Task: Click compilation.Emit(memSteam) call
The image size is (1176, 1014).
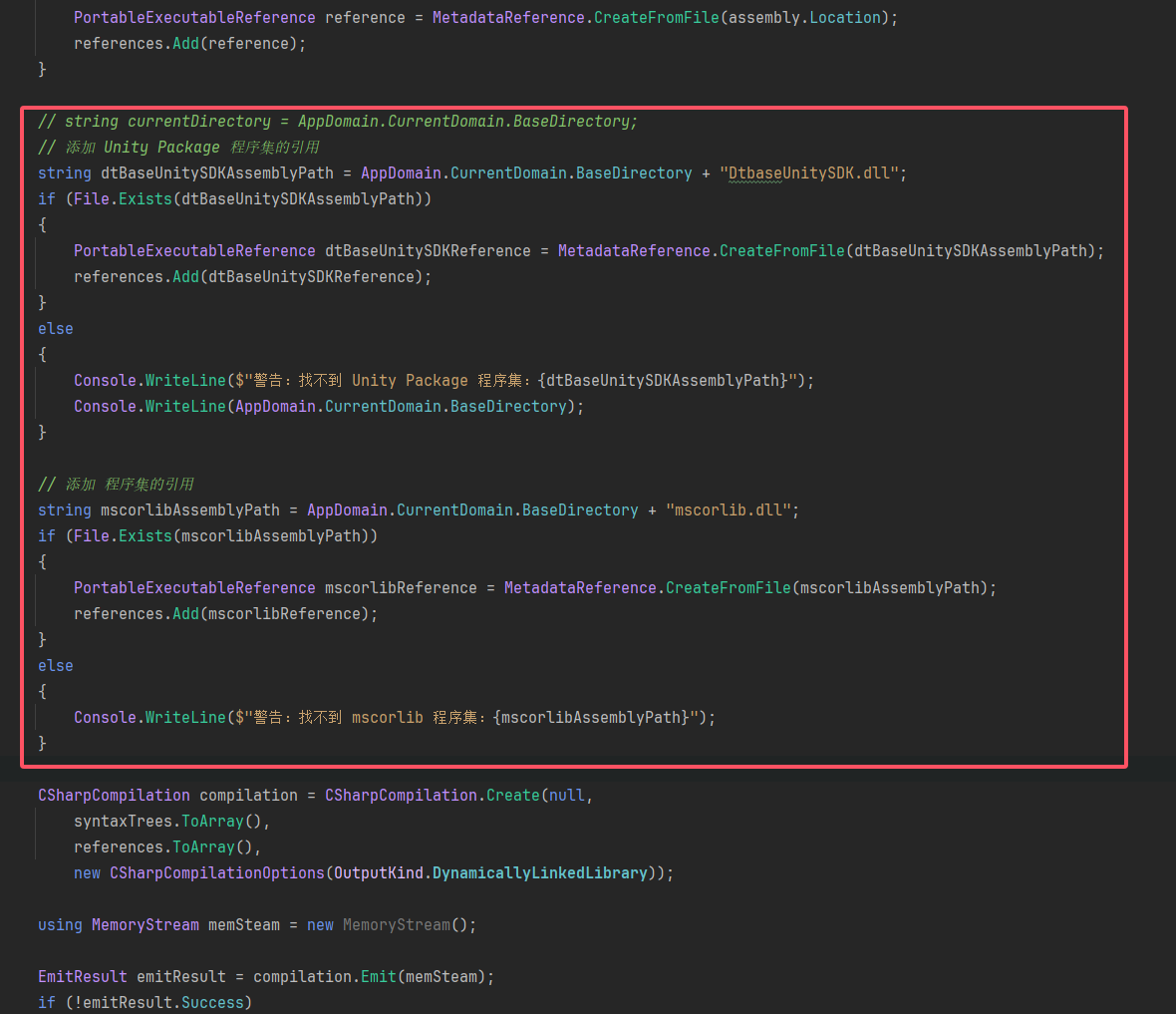Action: point(373,977)
